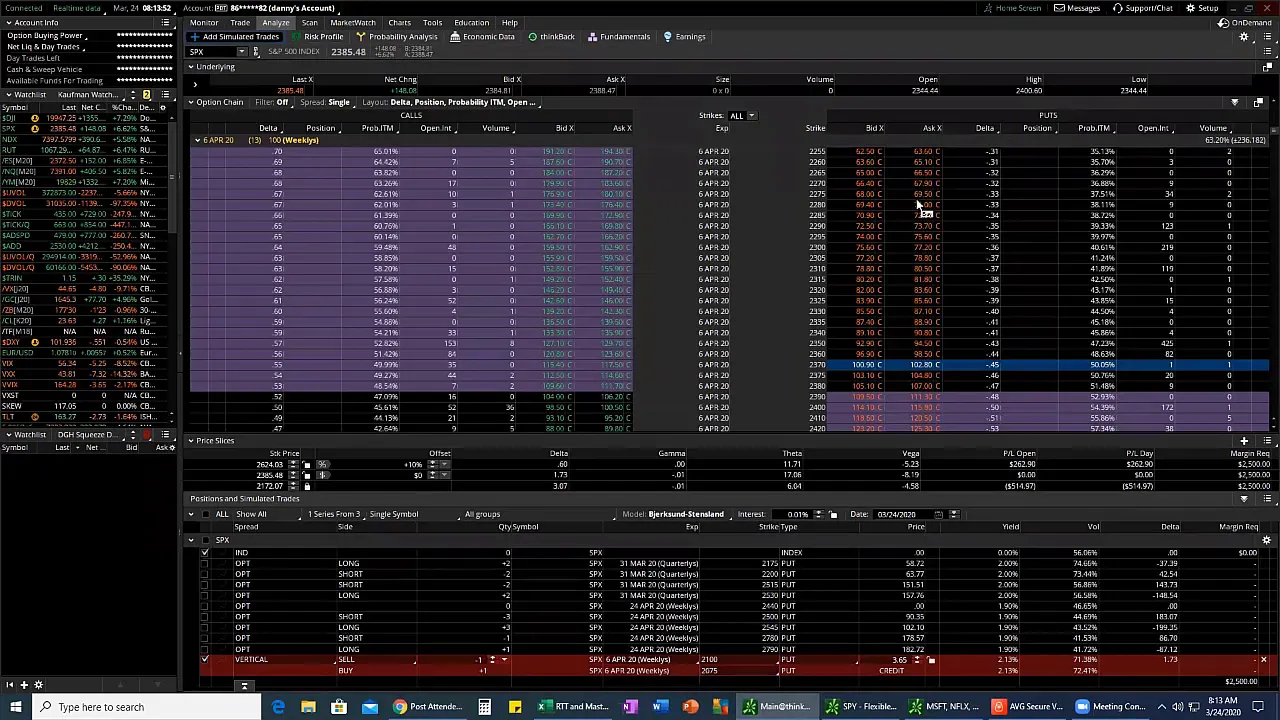Uncheck the VERTICAL spread row checkbox
1280x720 pixels.
pos(205,660)
